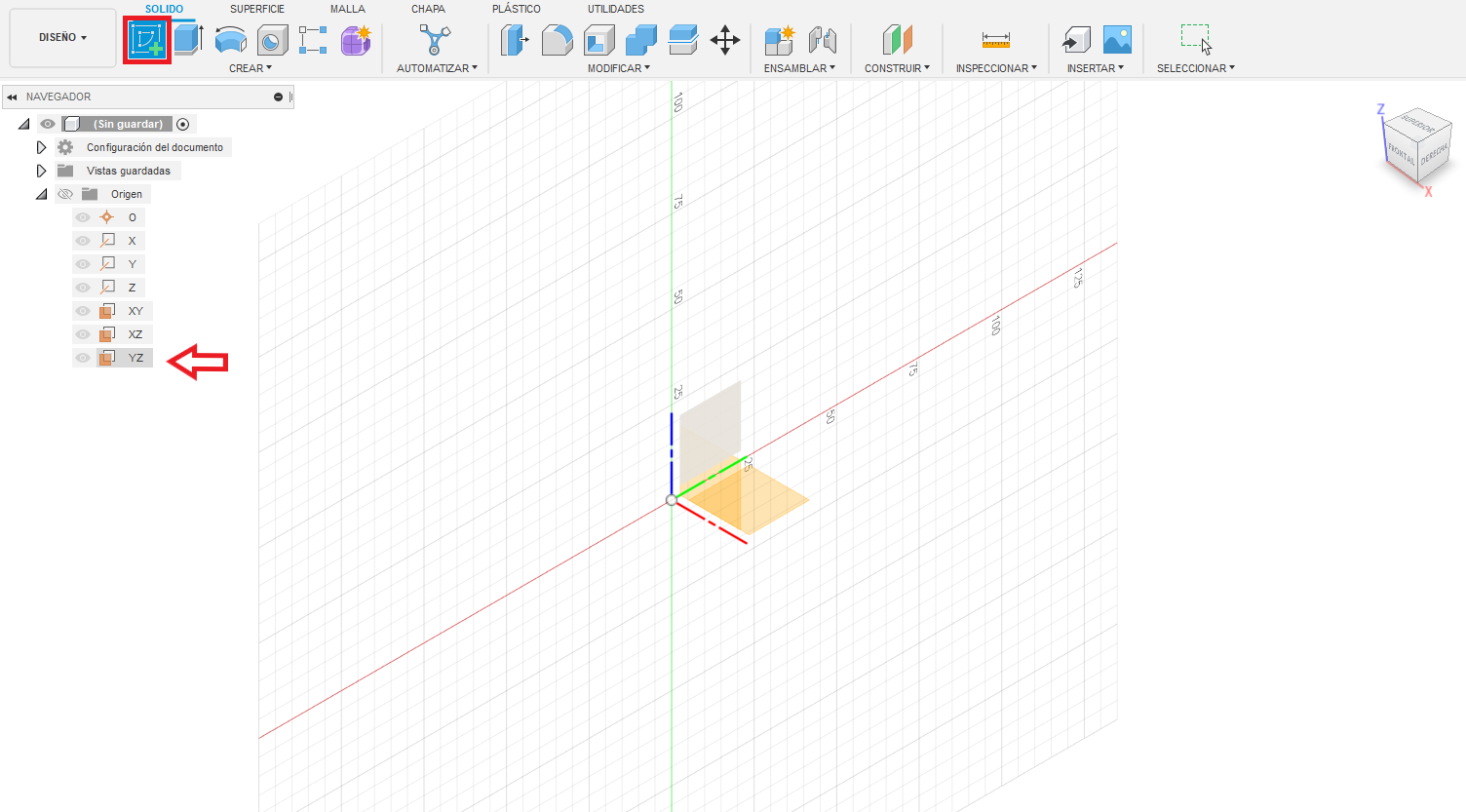Viewport: 1466px width, 812px height.
Task: Open the DISEÑO workspace dropdown
Action: 62,38
